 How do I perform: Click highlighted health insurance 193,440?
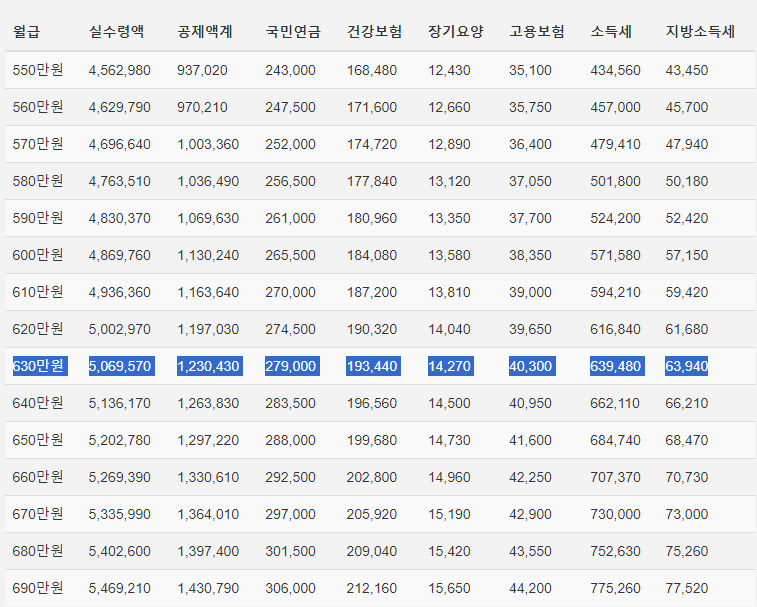pos(374,366)
